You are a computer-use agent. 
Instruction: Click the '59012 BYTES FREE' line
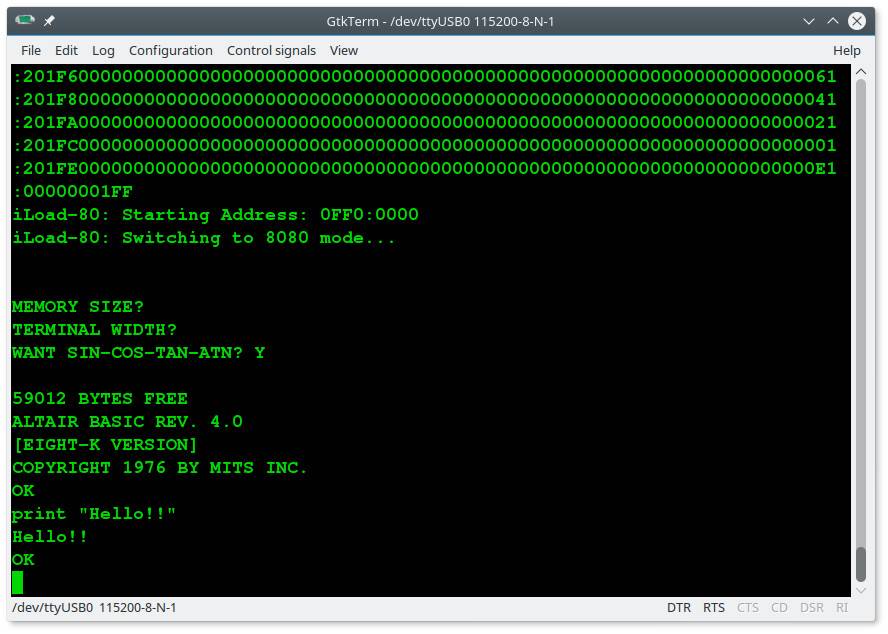pyautogui.click(x=100, y=398)
